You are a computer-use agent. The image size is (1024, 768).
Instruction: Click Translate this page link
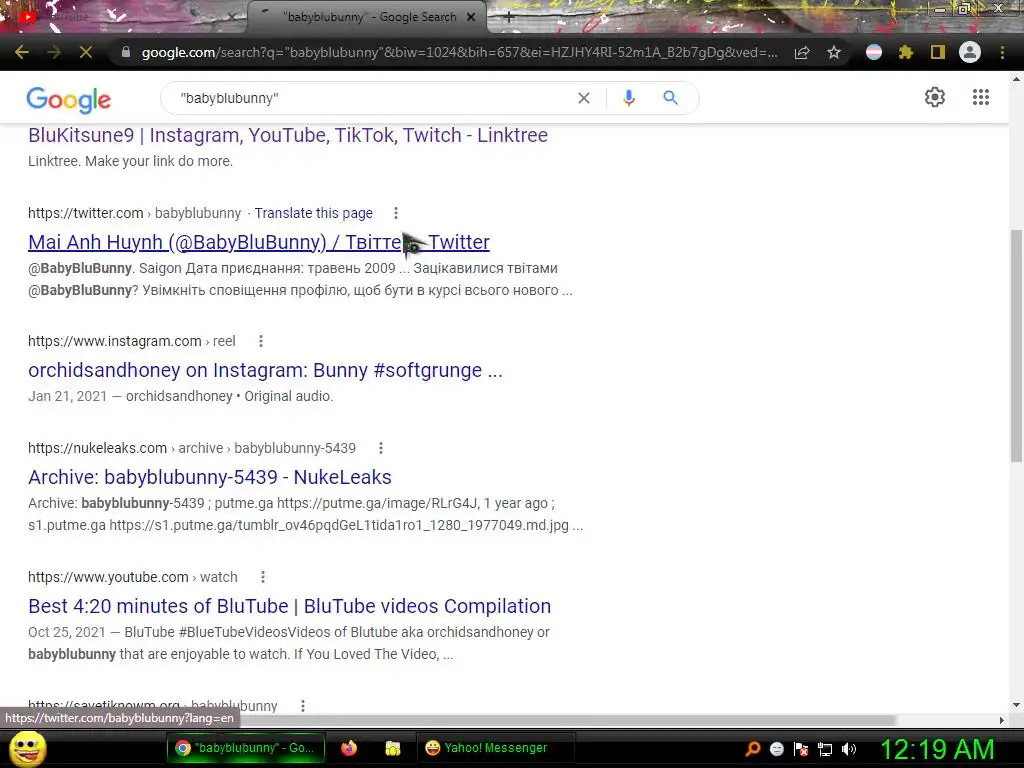click(313, 213)
